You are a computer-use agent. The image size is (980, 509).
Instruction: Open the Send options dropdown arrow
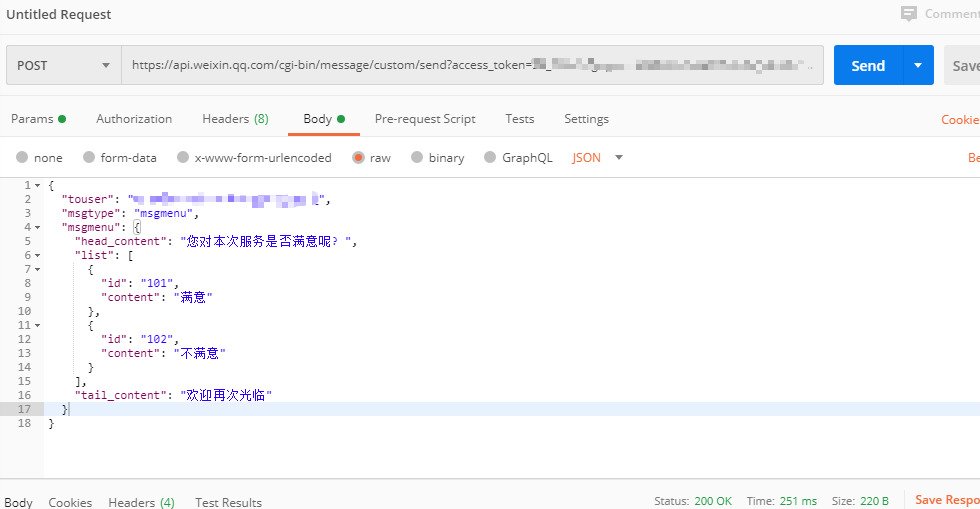click(918, 65)
